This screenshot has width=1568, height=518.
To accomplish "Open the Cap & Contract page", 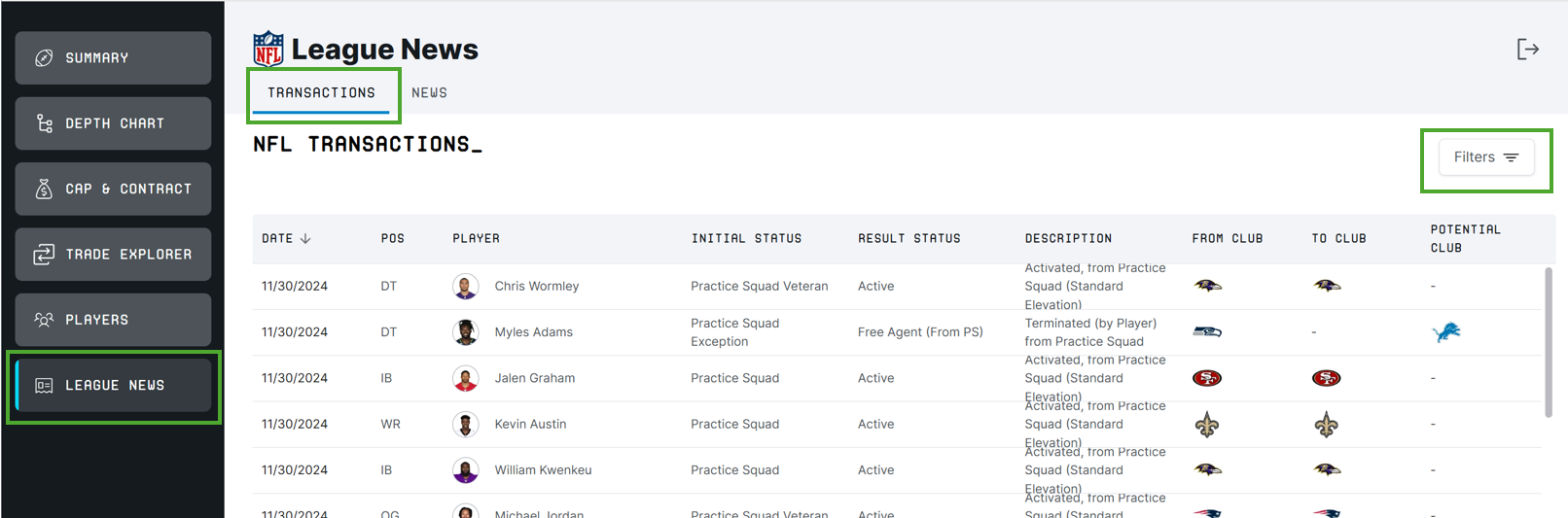I will coord(113,189).
